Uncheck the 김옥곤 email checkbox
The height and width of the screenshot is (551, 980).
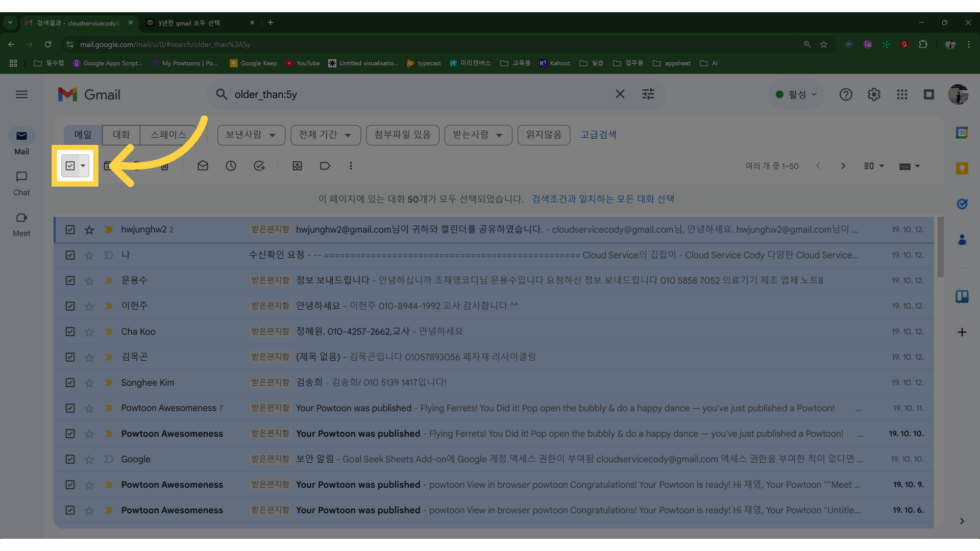point(70,357)
